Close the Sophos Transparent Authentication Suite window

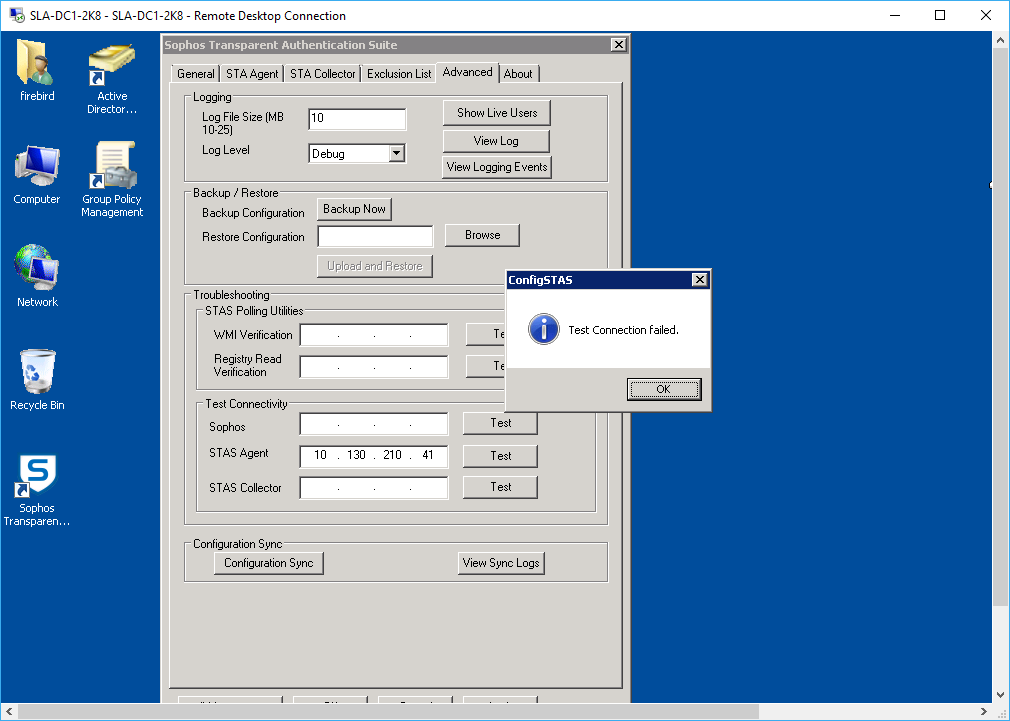coord(618,44)
